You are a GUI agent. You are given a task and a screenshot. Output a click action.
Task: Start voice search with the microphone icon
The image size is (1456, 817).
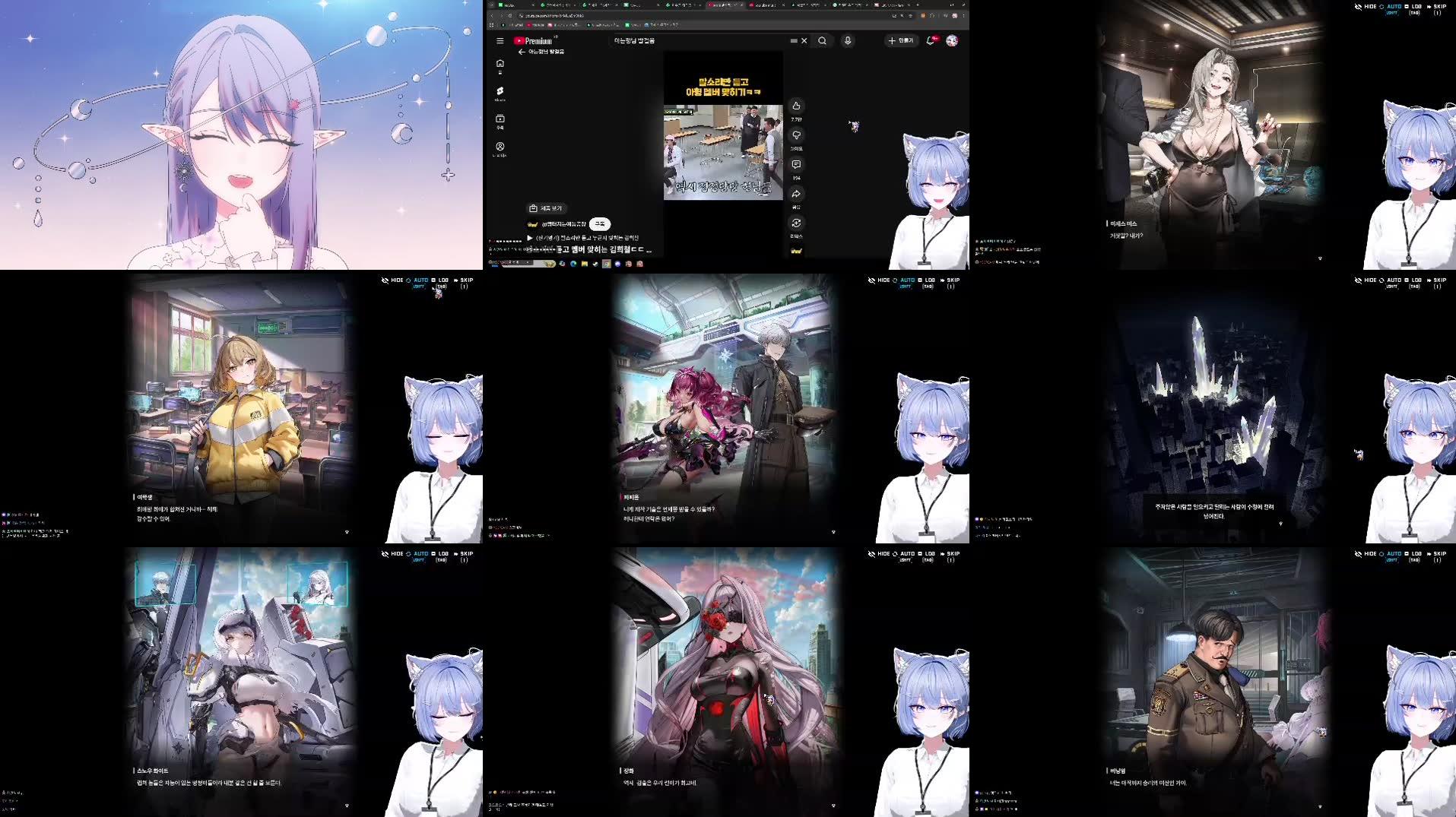848,41
